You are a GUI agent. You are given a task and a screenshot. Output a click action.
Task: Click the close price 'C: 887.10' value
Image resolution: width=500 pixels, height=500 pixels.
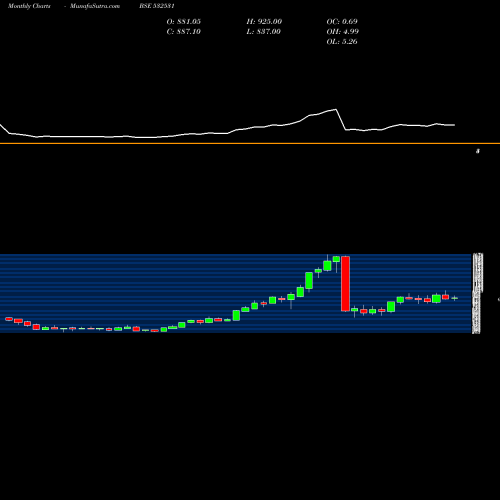[184, 32]
